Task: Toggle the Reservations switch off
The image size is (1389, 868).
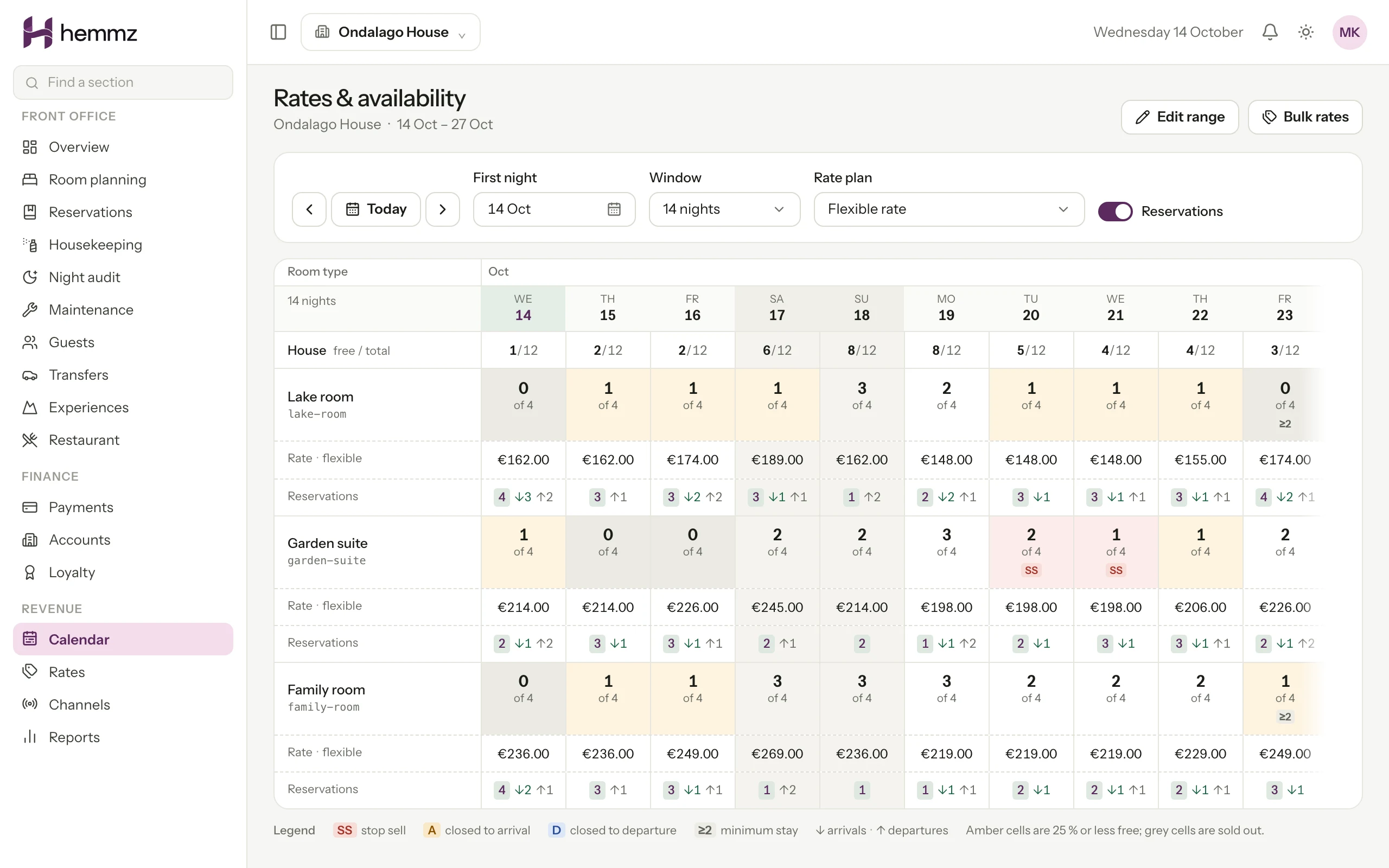Action: click(1115, 211)
